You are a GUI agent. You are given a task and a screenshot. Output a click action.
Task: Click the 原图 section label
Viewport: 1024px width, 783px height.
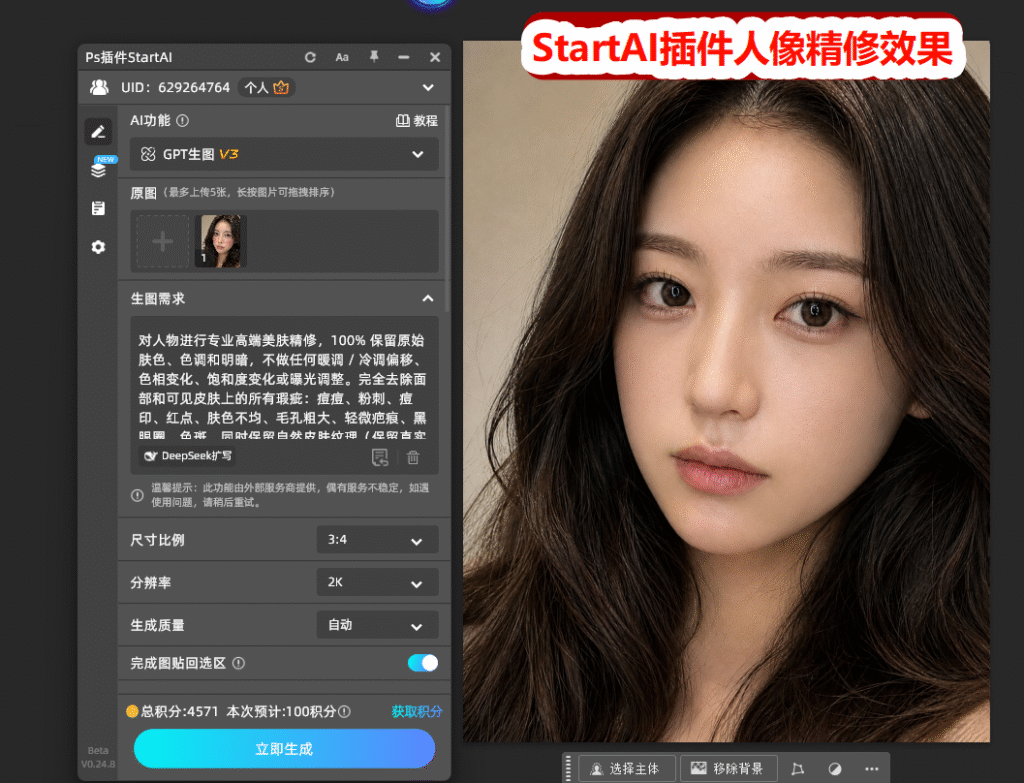143,193
